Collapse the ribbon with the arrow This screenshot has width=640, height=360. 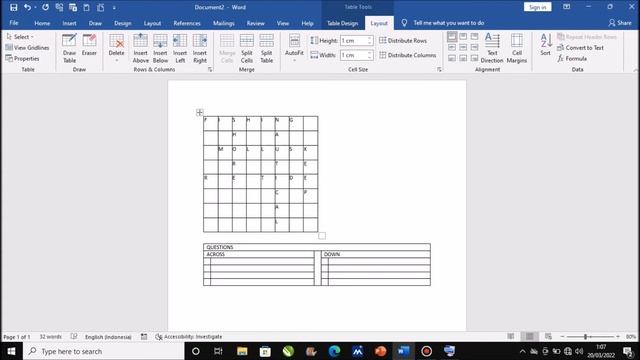click(x=635, y=70)
